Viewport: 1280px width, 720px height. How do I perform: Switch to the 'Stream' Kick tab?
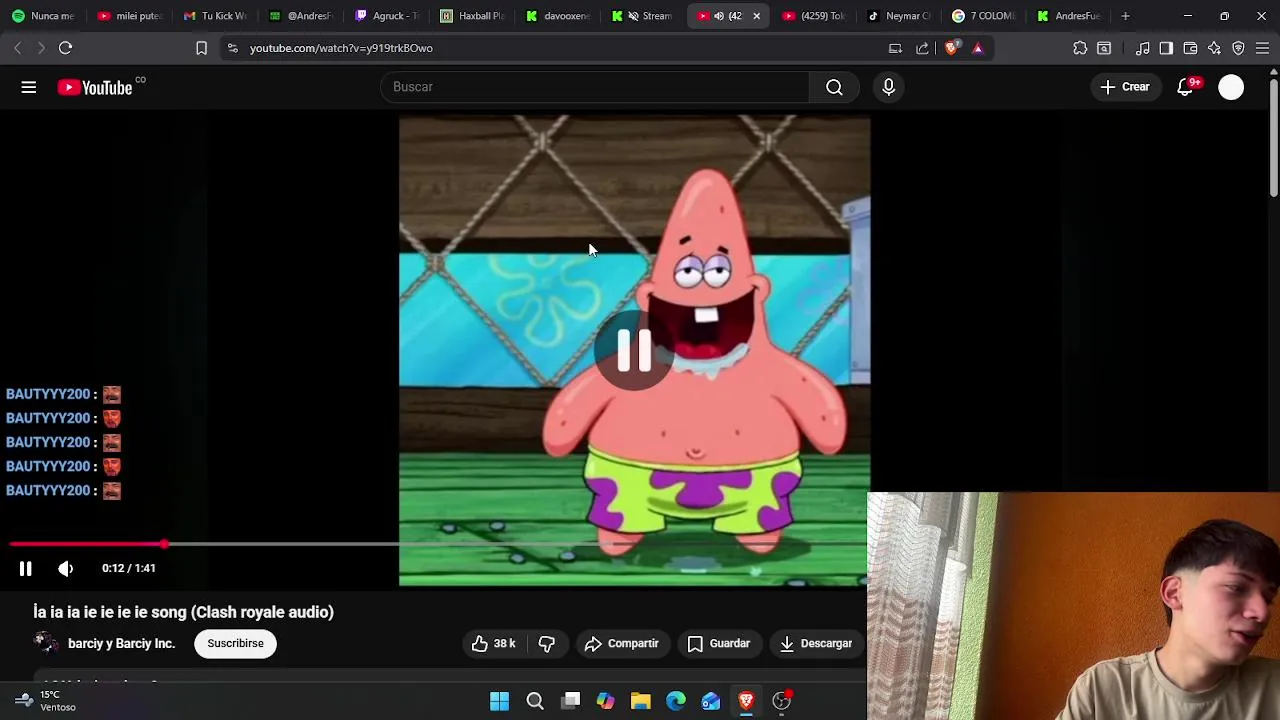coord(645,16)
